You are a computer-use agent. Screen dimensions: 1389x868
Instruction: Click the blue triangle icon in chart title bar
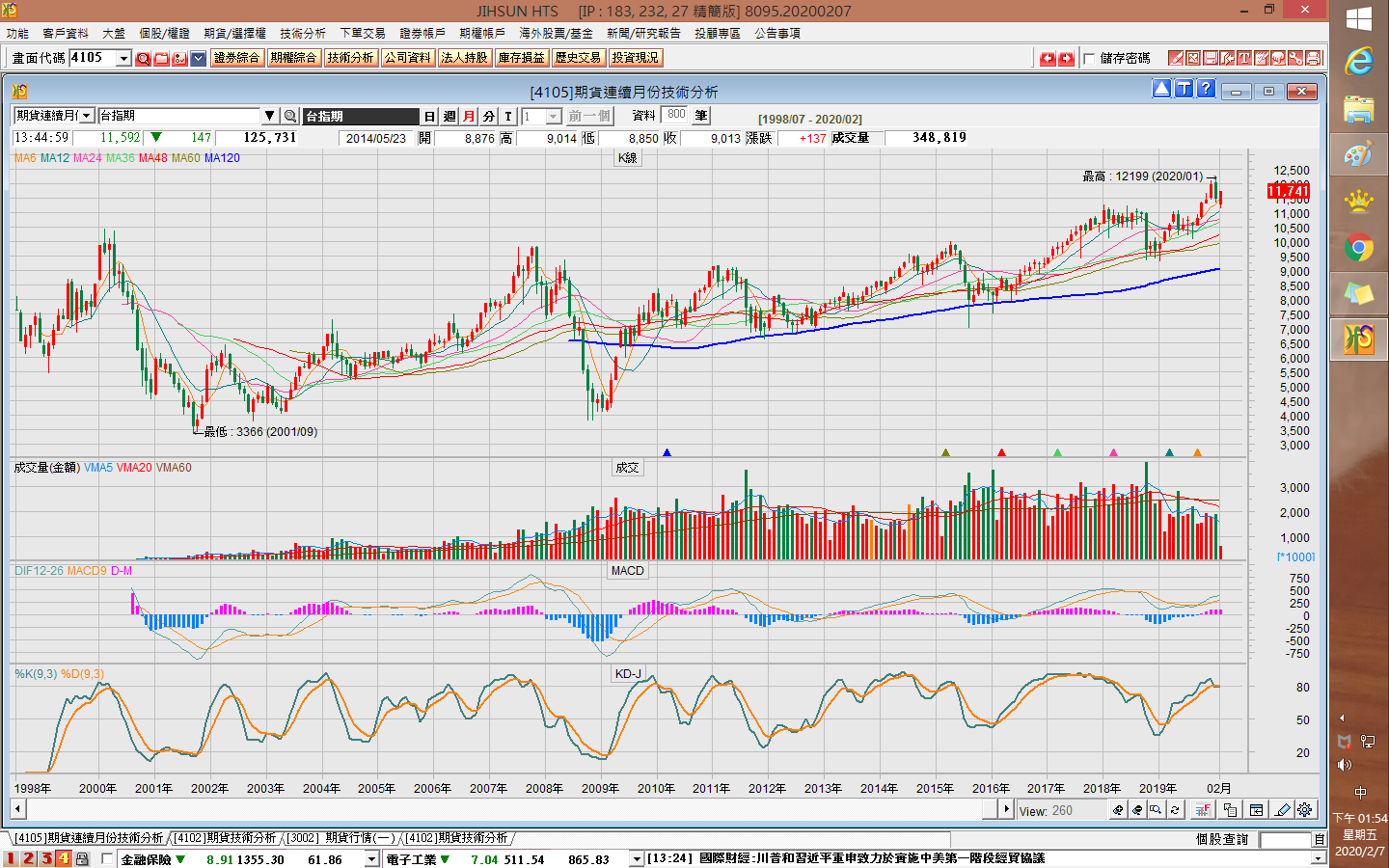[1161, 89]
